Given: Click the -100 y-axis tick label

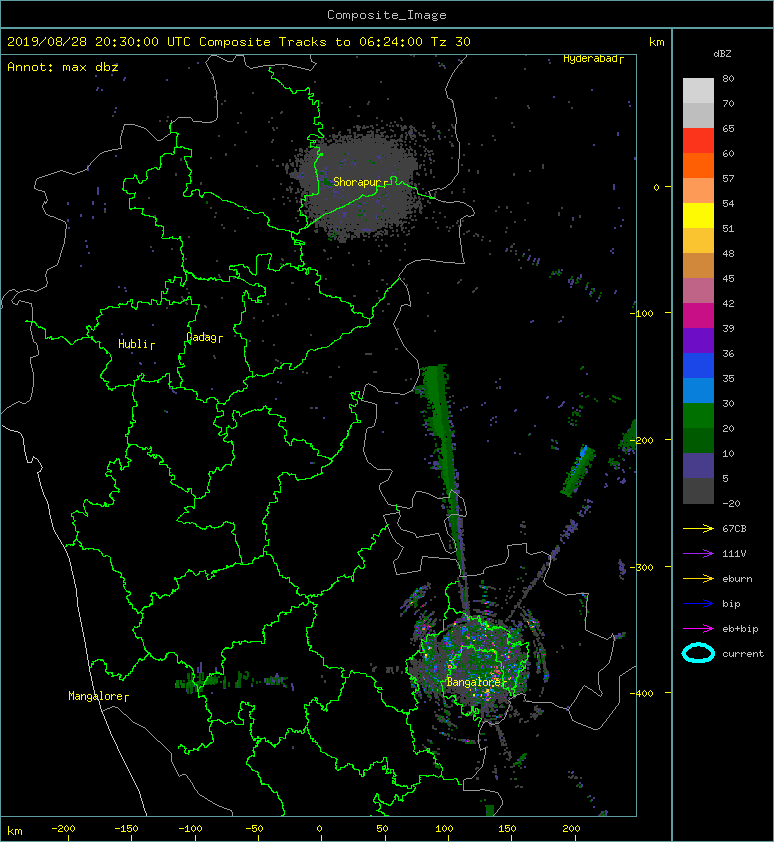Looking at the screenshot, I should click(x=642, y=314).
